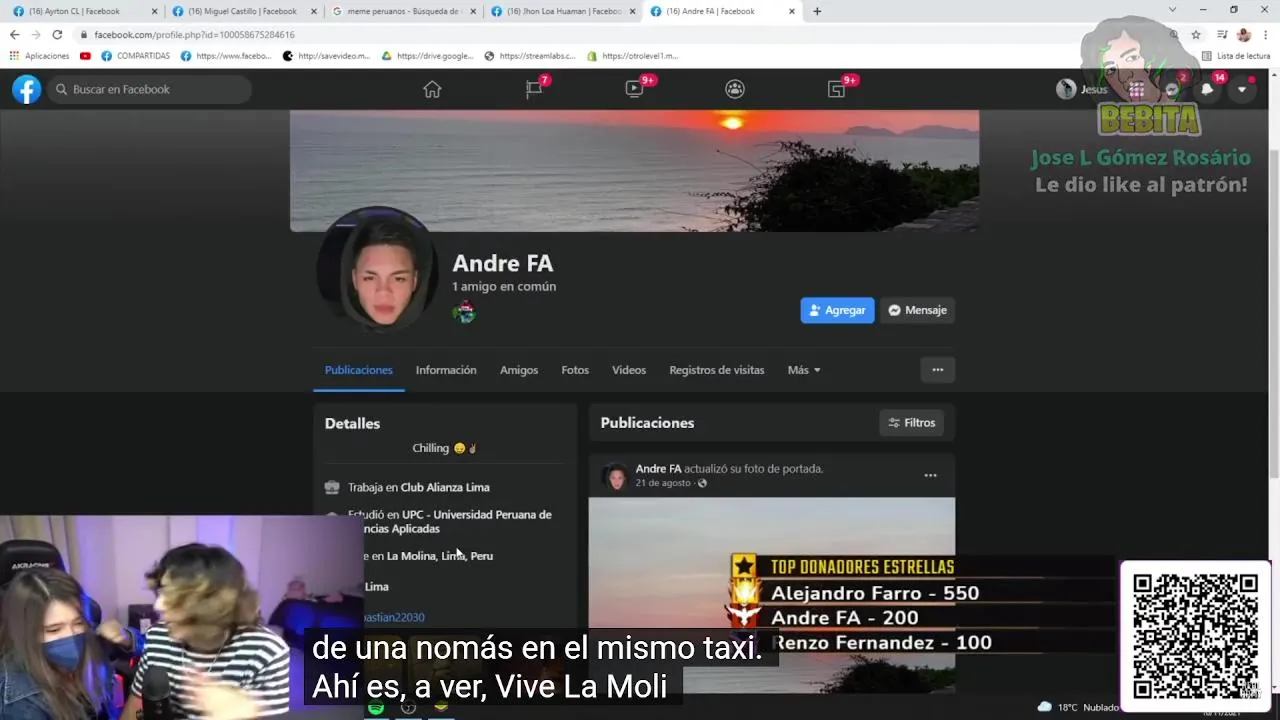Open the post three-dots menu
Image resolution: width=1280 pixels, height=720 pixels.
pos(930,476)
